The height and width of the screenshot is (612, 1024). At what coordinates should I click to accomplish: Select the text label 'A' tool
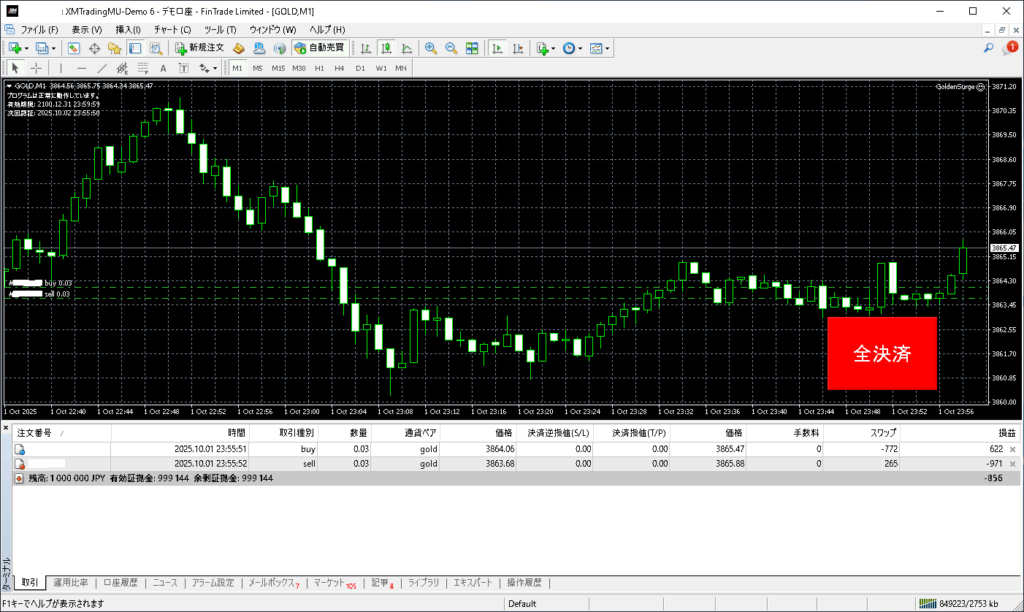162,68
